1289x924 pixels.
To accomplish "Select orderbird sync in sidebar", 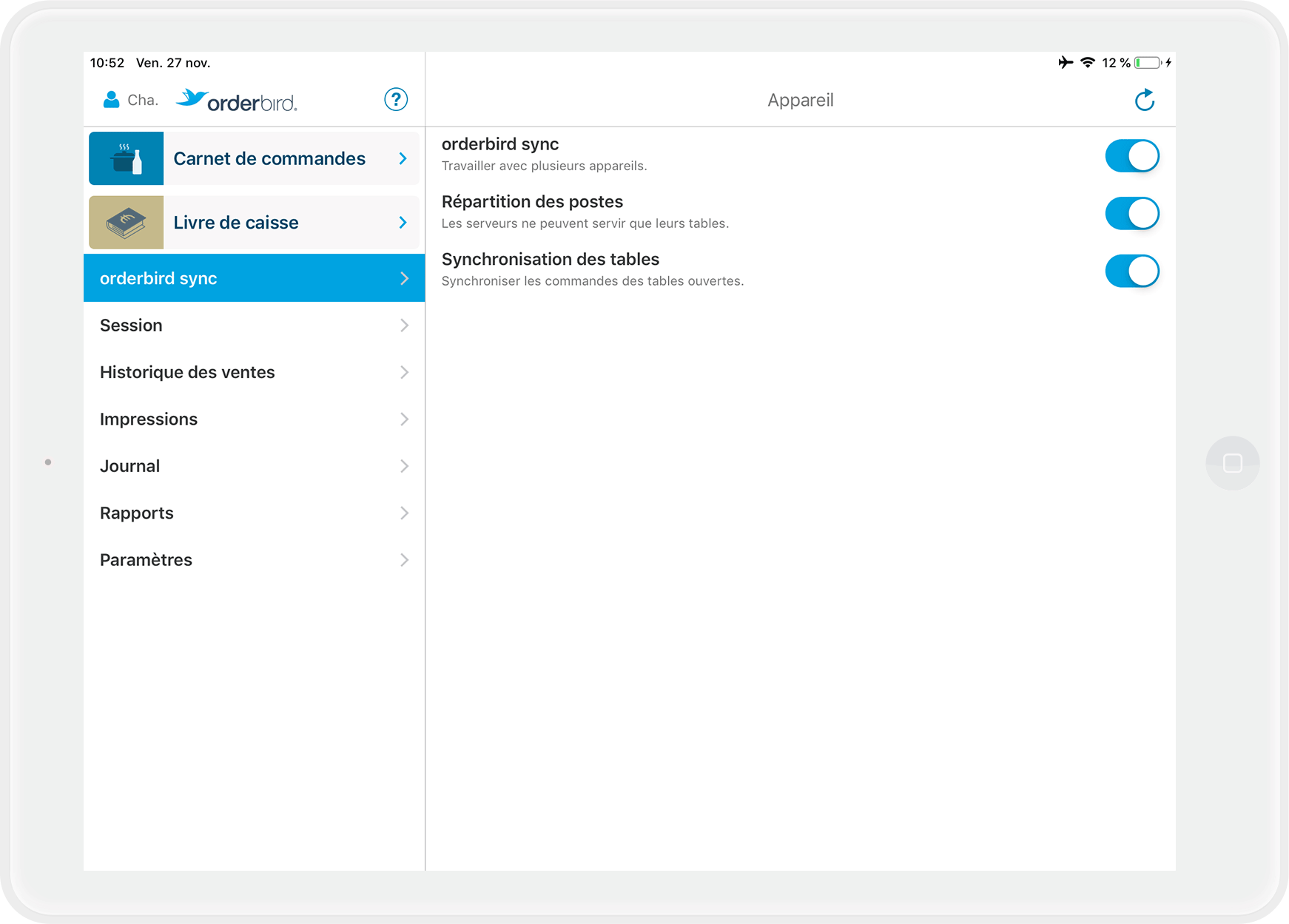I will (254, 278).
